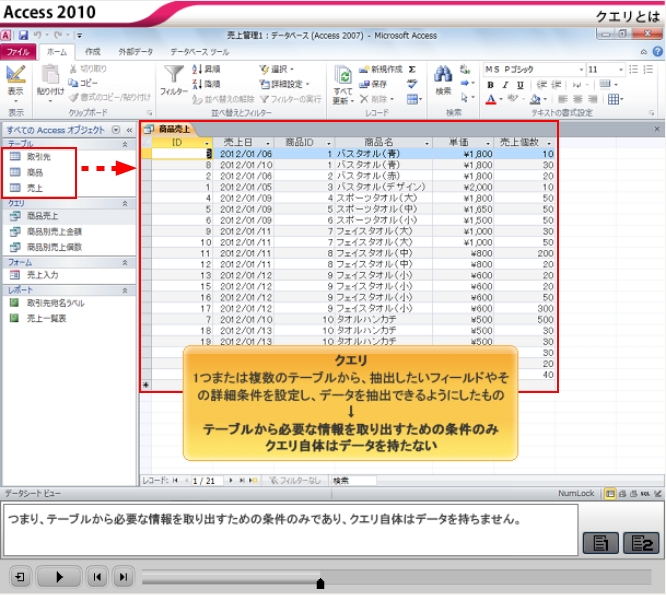The width and height of the screenshot is (666, 595).
Task: Open the 売上日 column dropdown
Action: 268,143
